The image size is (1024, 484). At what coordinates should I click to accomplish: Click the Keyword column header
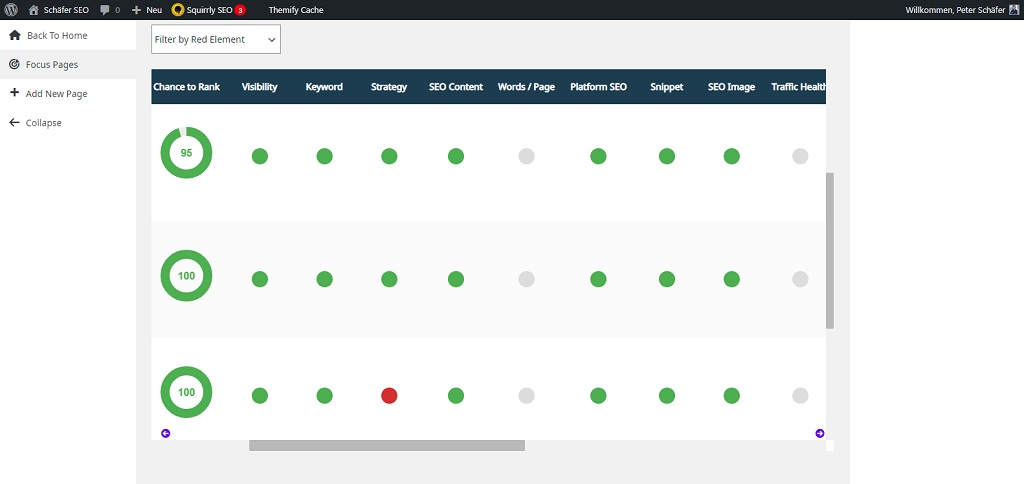click(x=324, y=87)
